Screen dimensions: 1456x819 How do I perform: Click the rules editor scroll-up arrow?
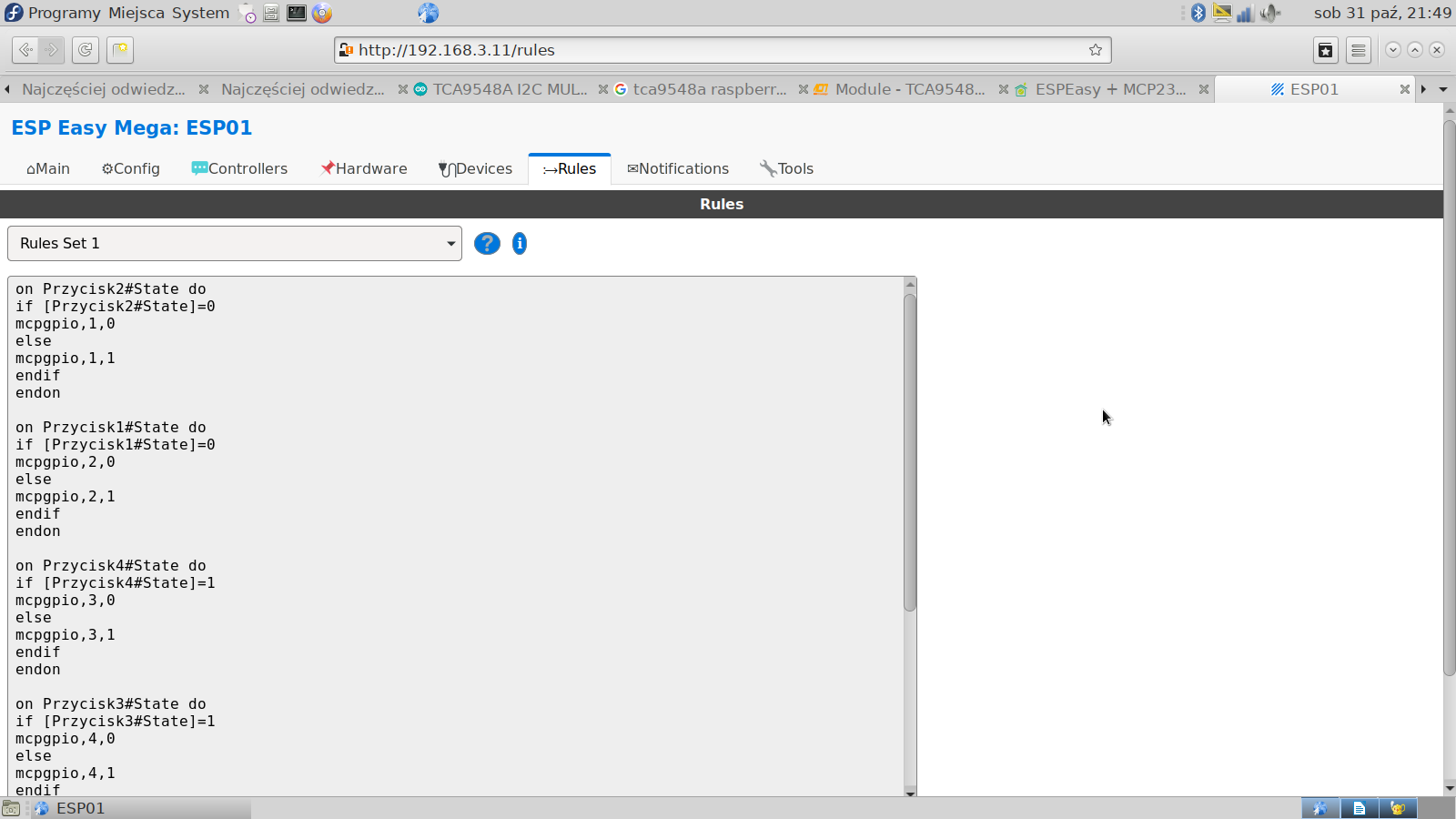(x=910, y=285)
